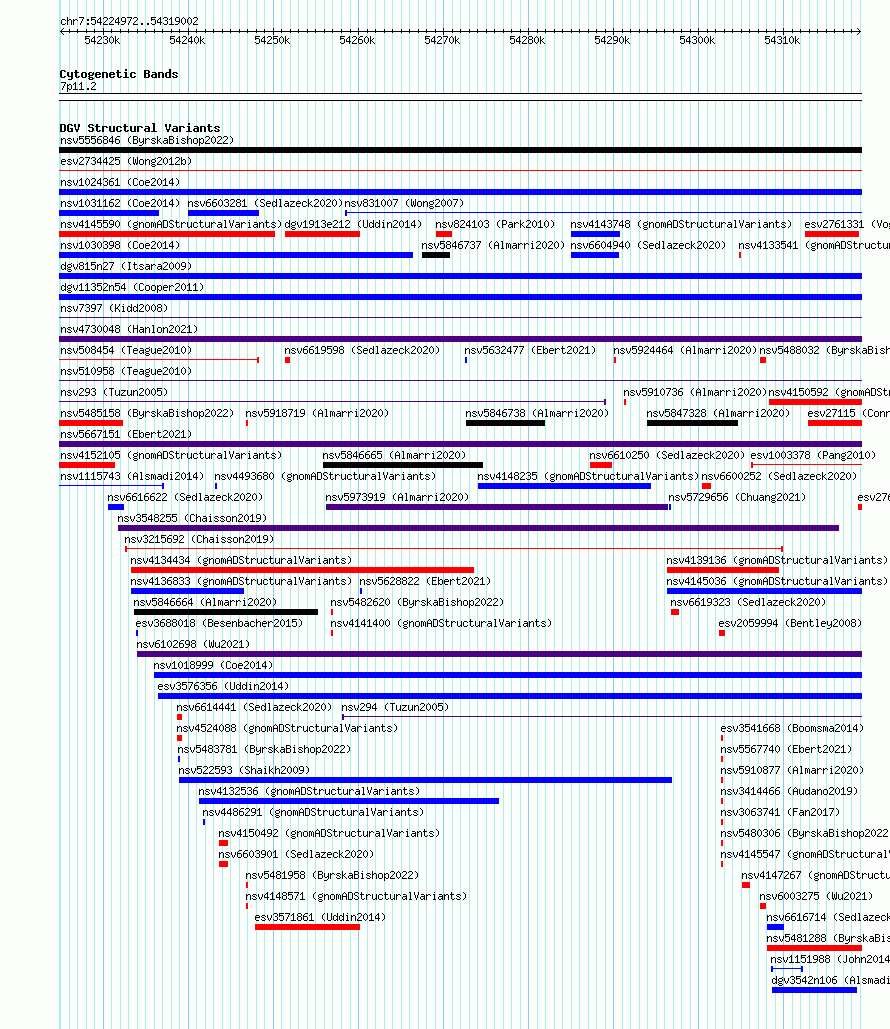Open nsv5632477 (Ebert2021) variant
The image size is (890, 1029).
(530, 350)
